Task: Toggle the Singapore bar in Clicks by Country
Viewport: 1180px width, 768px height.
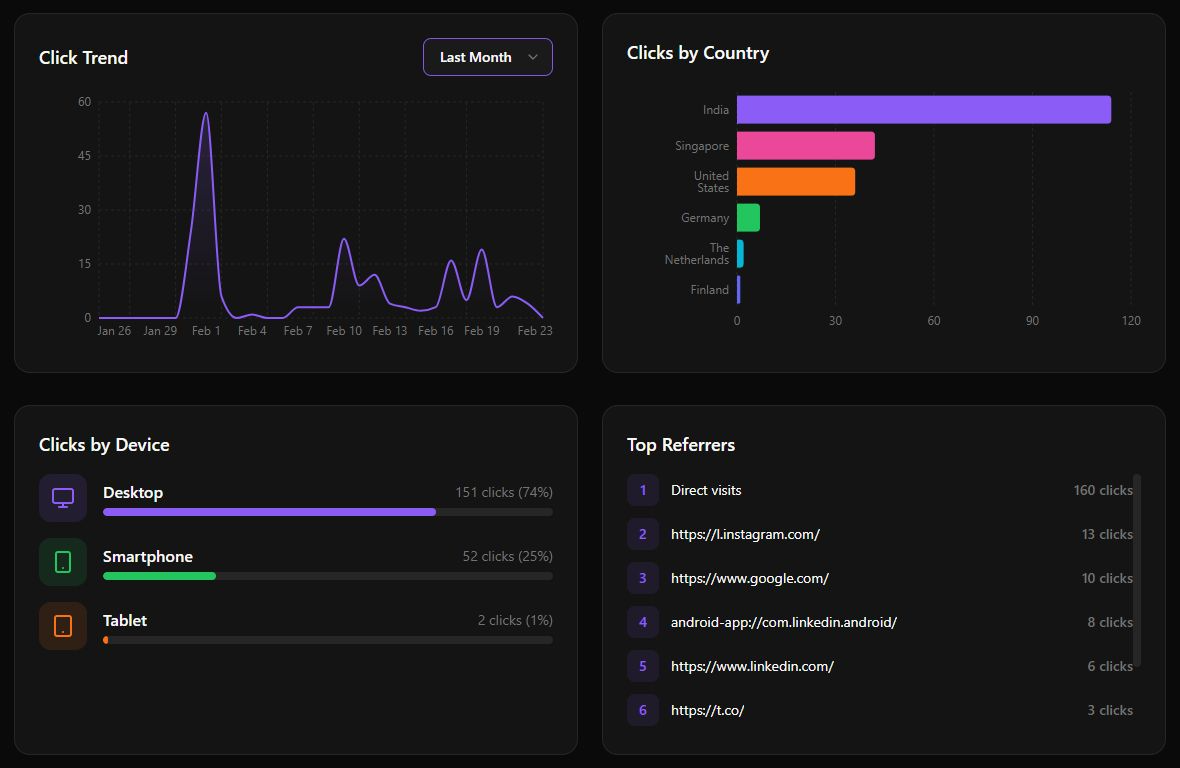Action: (805, 145)
